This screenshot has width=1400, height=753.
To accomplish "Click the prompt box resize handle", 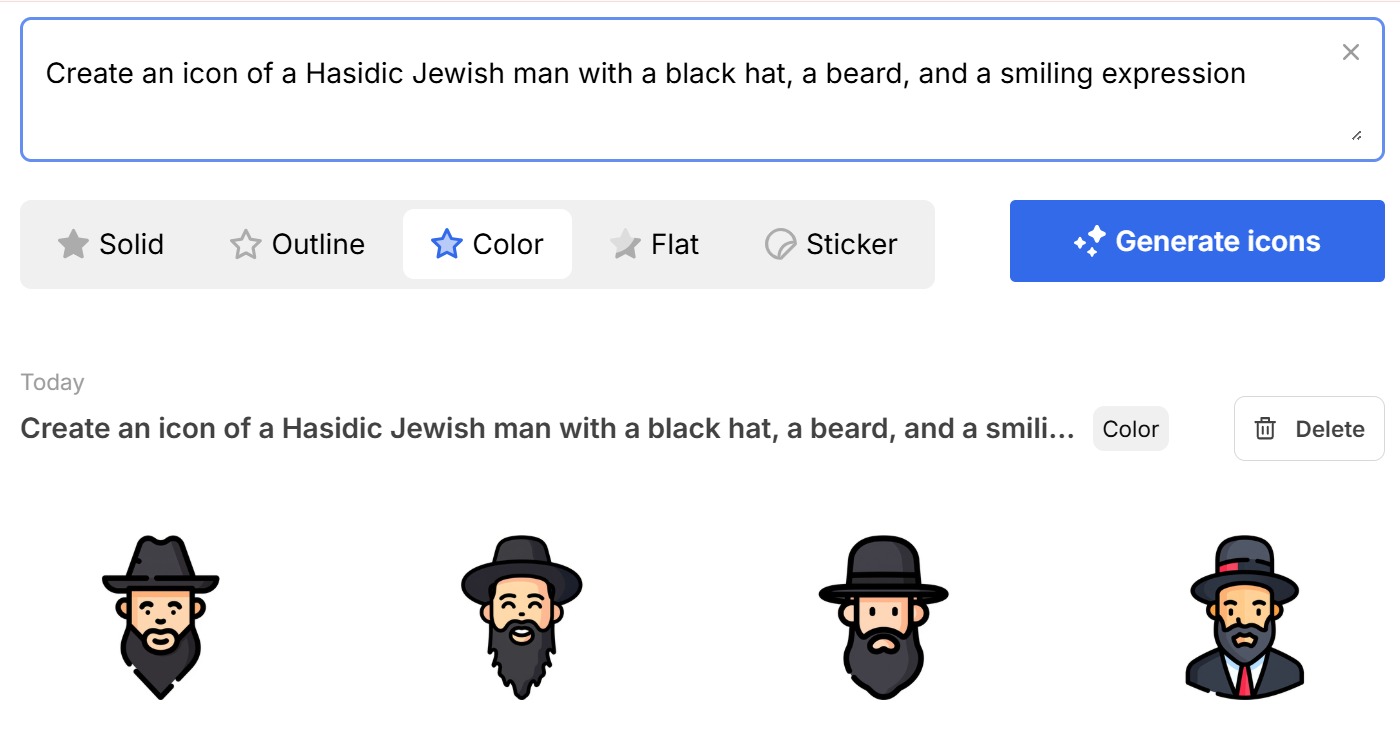I will 1356,135.
